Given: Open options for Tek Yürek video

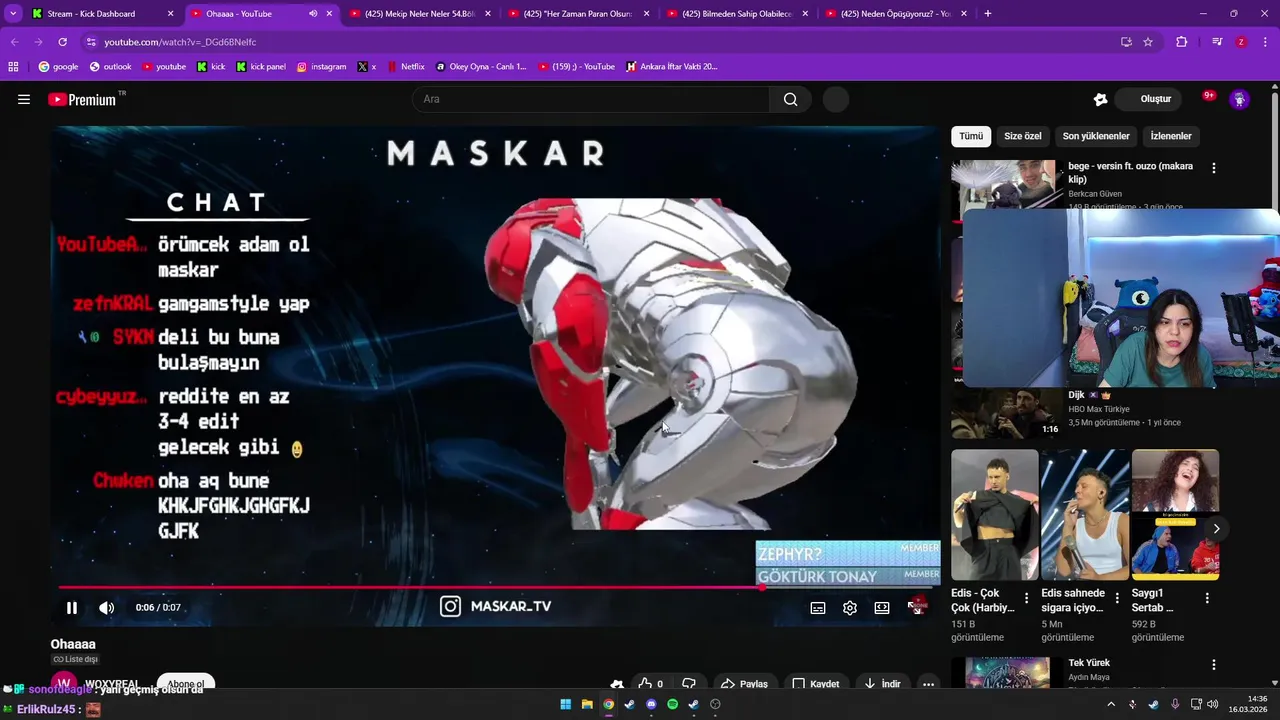Looking at the screenshot, I should click(x=1214, y=665).
